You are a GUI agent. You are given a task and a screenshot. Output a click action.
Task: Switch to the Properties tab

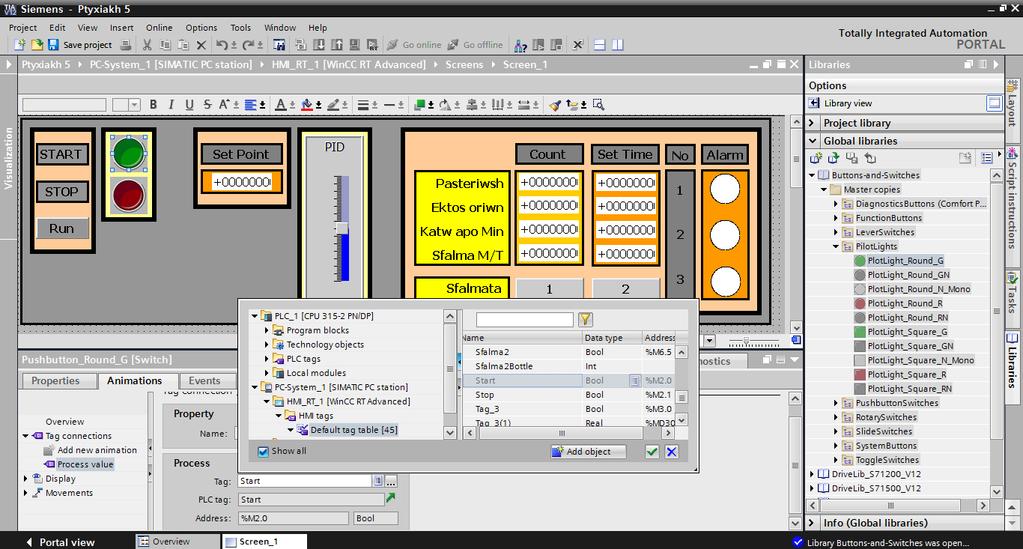click(55, 381)
